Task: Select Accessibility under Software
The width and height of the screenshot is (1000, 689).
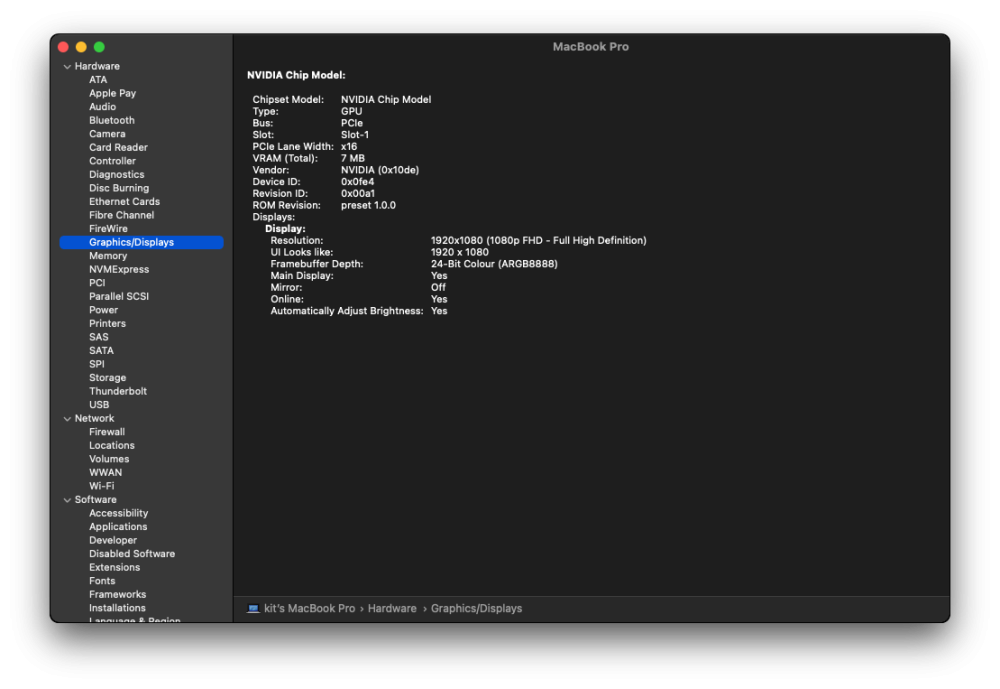Action: point(119,514)
